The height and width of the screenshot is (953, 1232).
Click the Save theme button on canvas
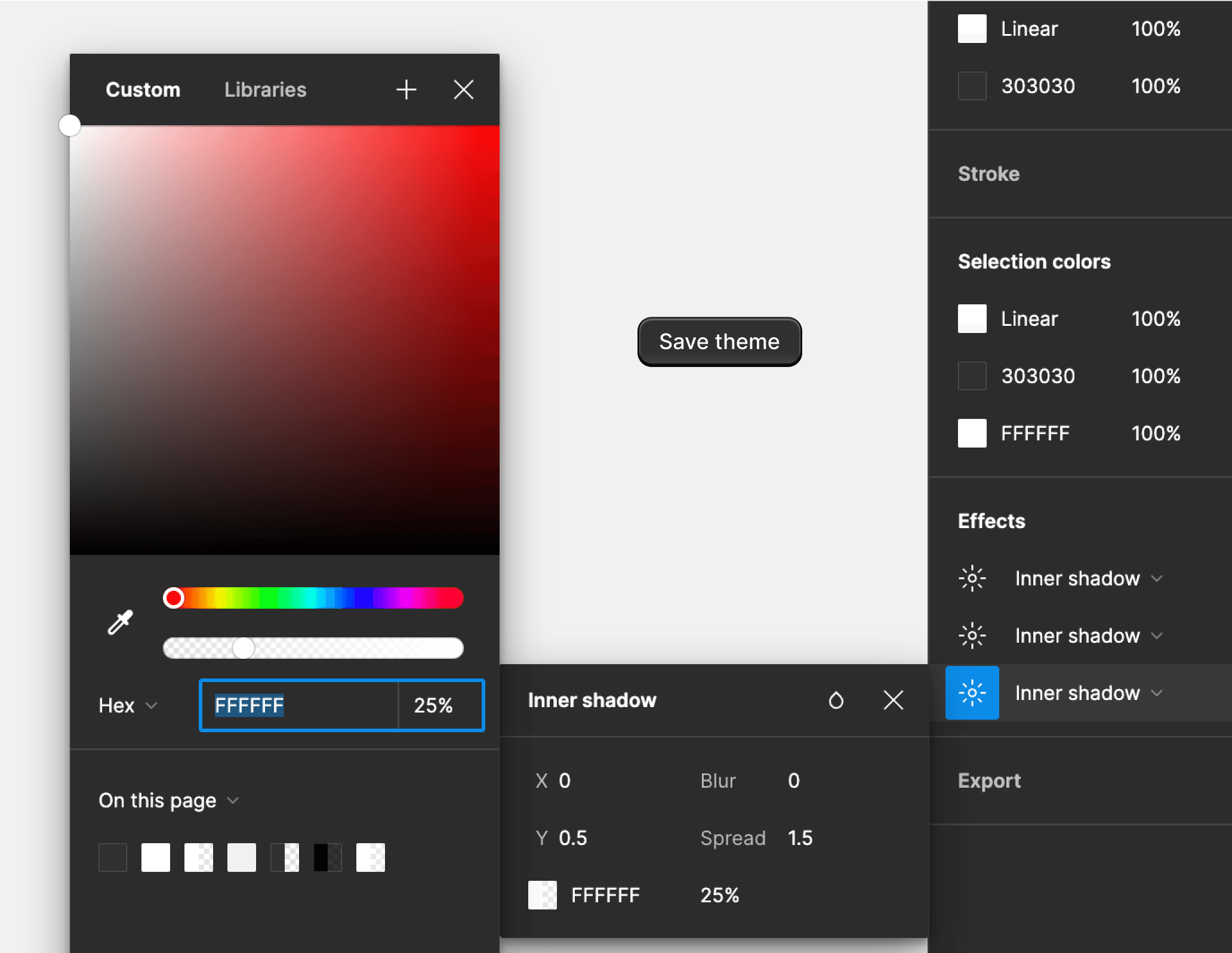tap(719, 342)
